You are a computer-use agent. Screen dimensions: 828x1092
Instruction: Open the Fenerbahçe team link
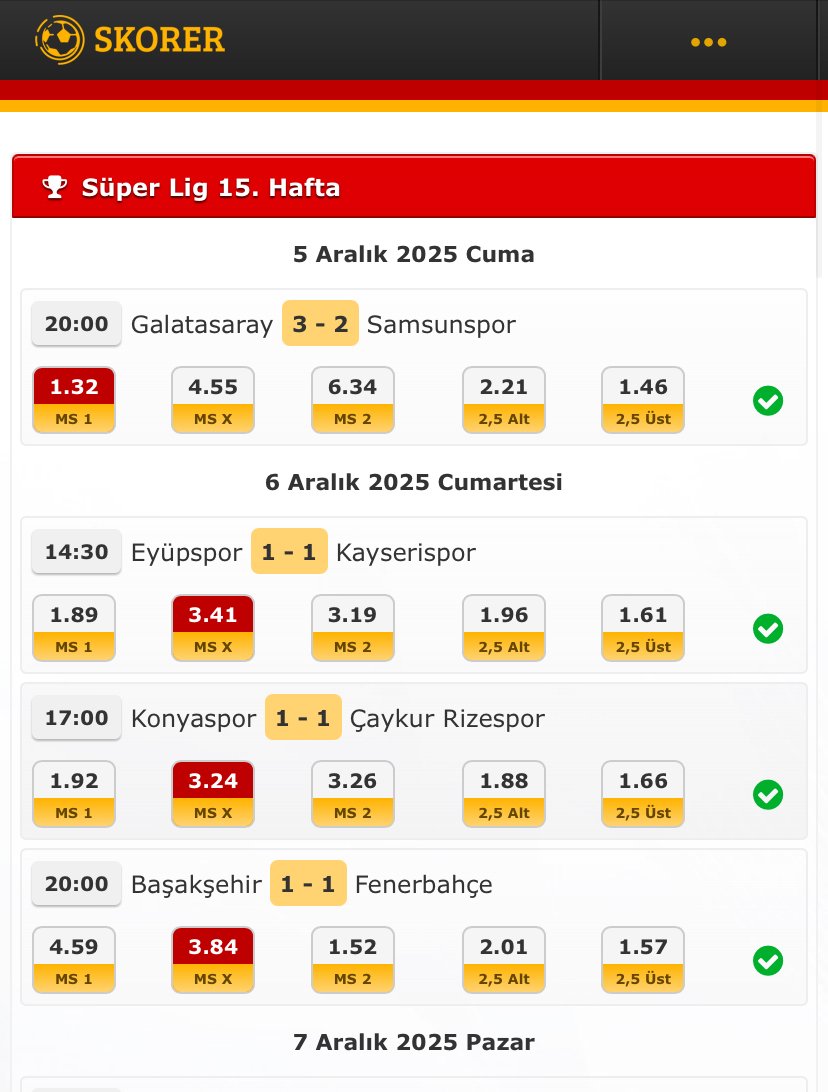pyautogui.click(x=424, y=884)
